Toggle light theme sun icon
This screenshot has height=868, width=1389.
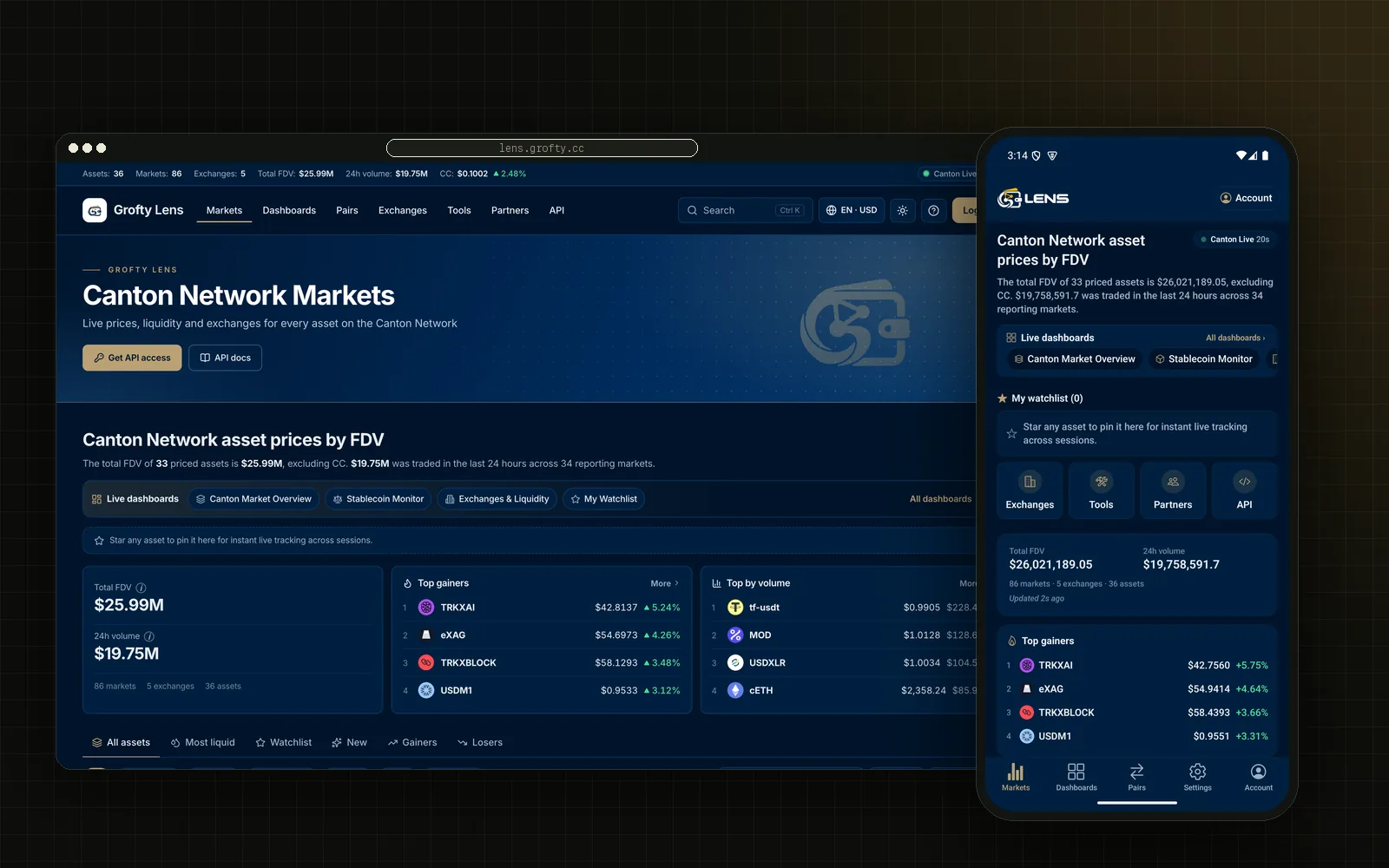click(903, 210)
